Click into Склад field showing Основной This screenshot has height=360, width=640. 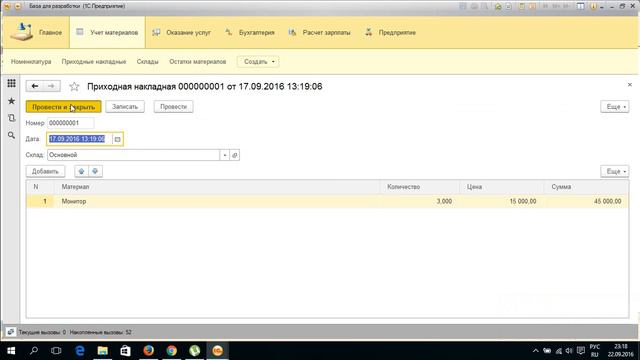tap(133, 155)
